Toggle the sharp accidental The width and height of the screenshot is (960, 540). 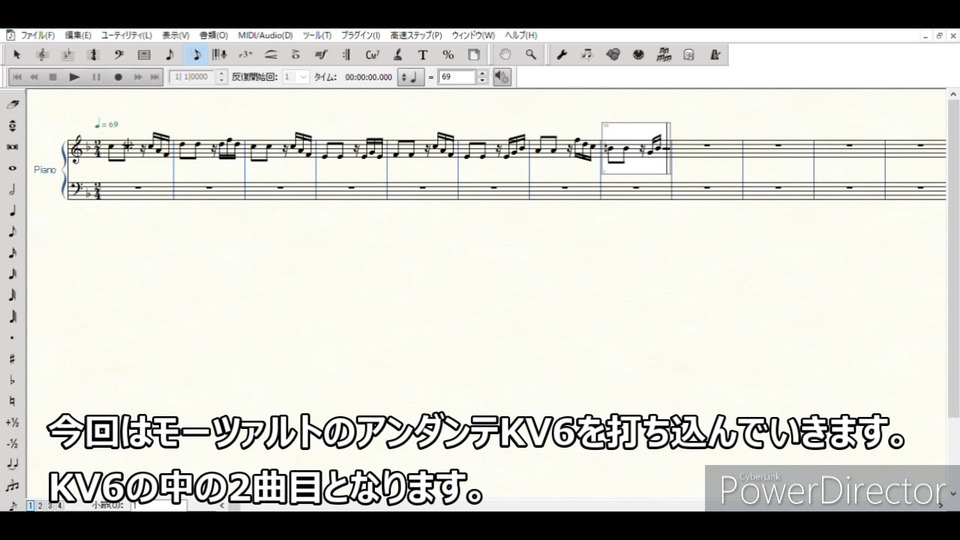click(x=12, y=359)
